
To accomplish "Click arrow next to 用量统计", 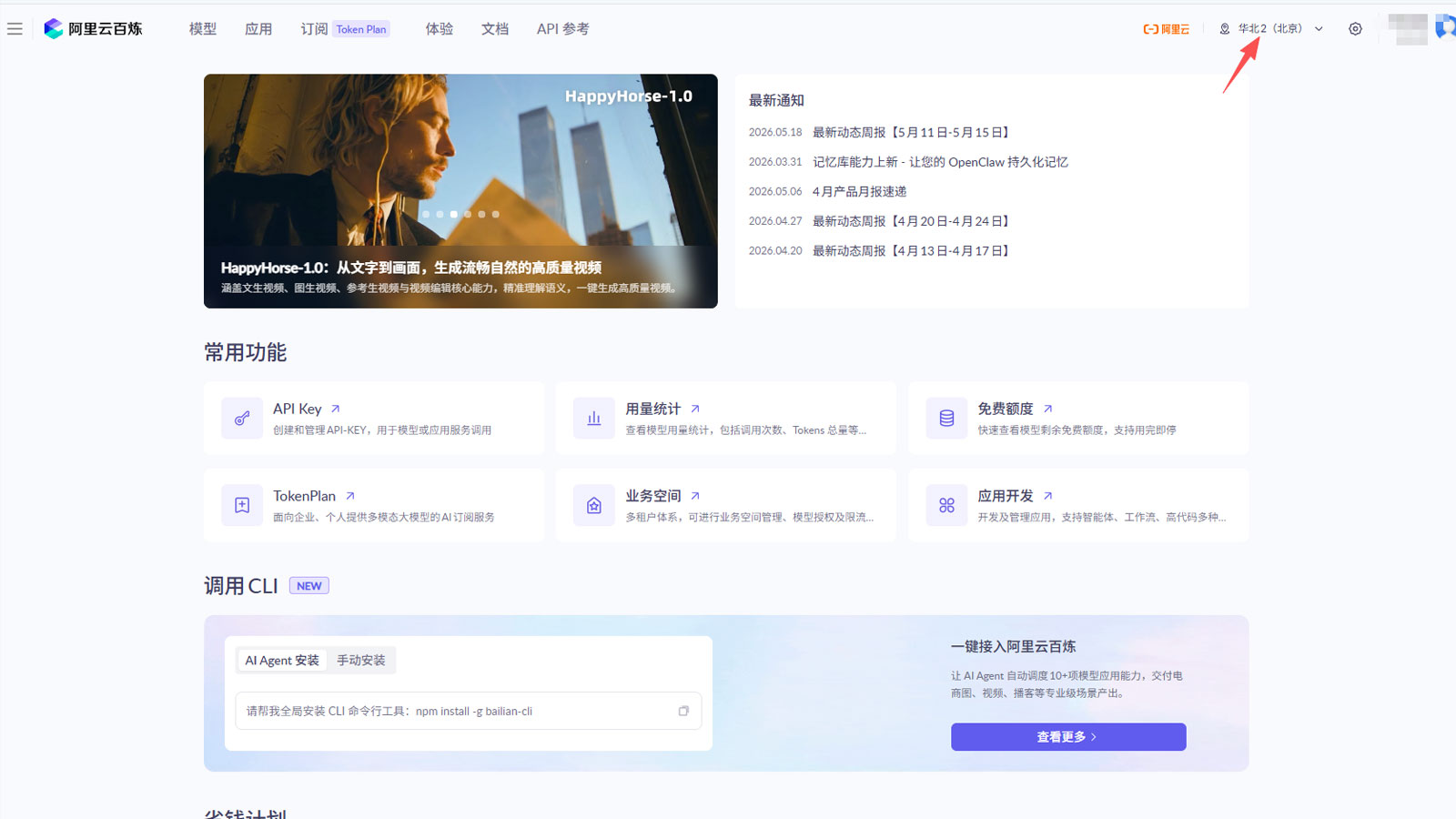I will [x=695, y=409].
